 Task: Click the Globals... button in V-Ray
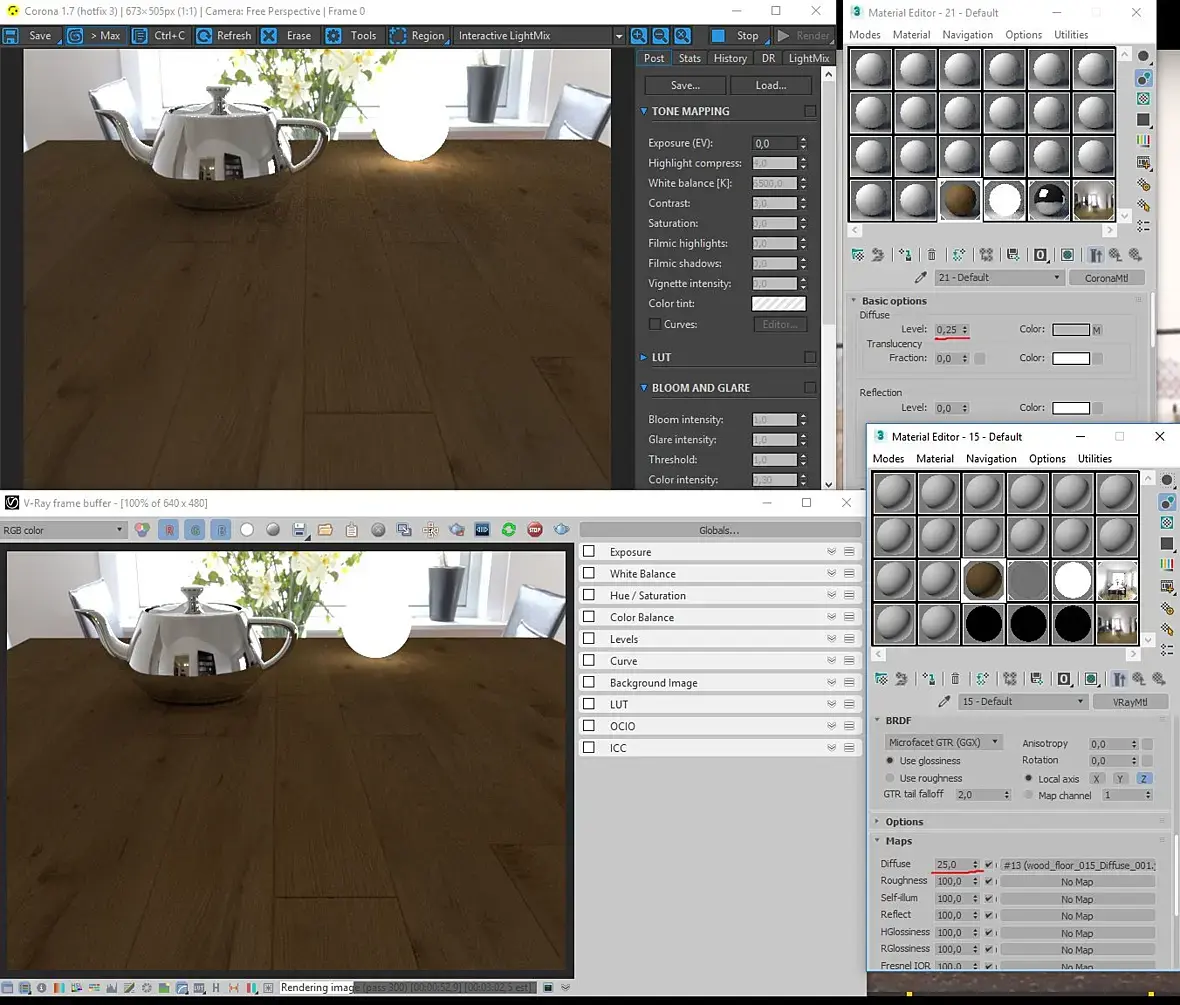tap(719, 530)
